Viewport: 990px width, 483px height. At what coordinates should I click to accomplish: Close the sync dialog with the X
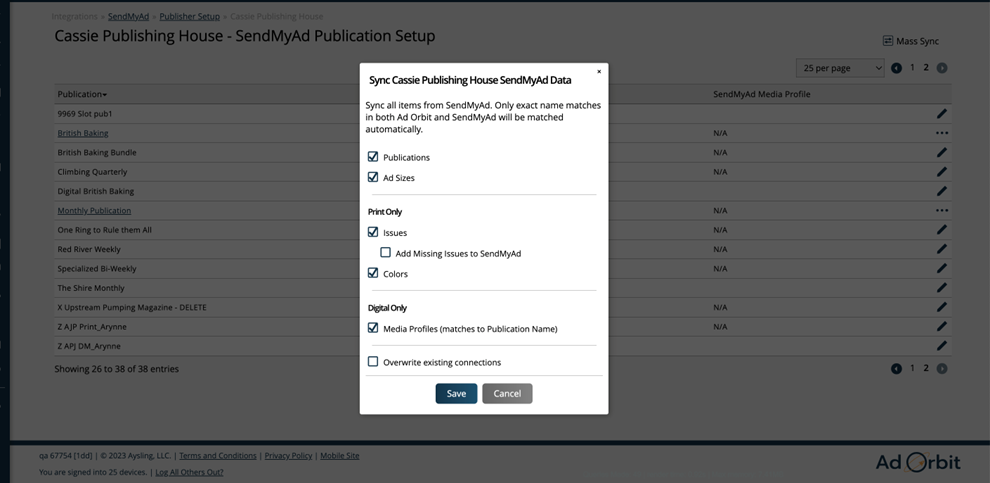599,72
